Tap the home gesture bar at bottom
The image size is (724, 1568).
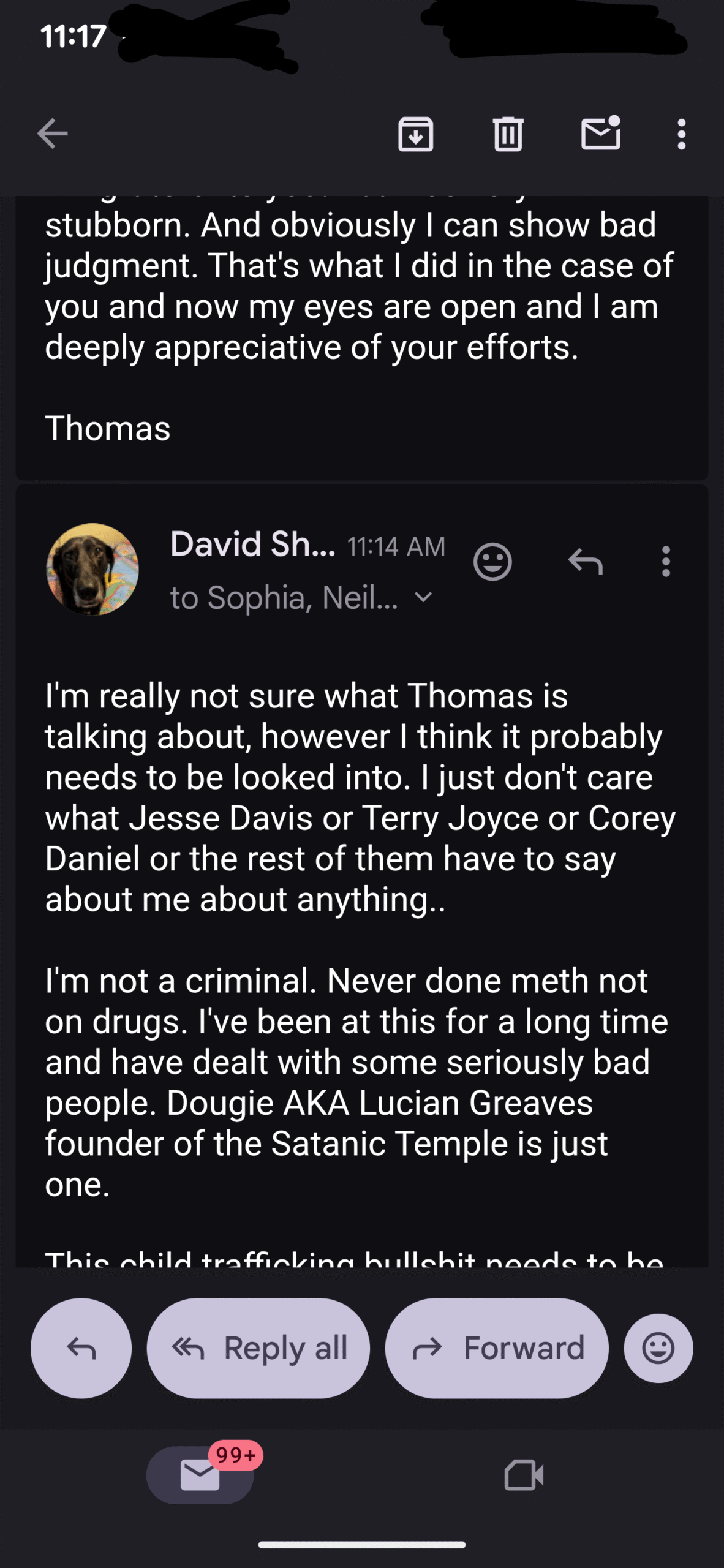(x=362, y=1545)
